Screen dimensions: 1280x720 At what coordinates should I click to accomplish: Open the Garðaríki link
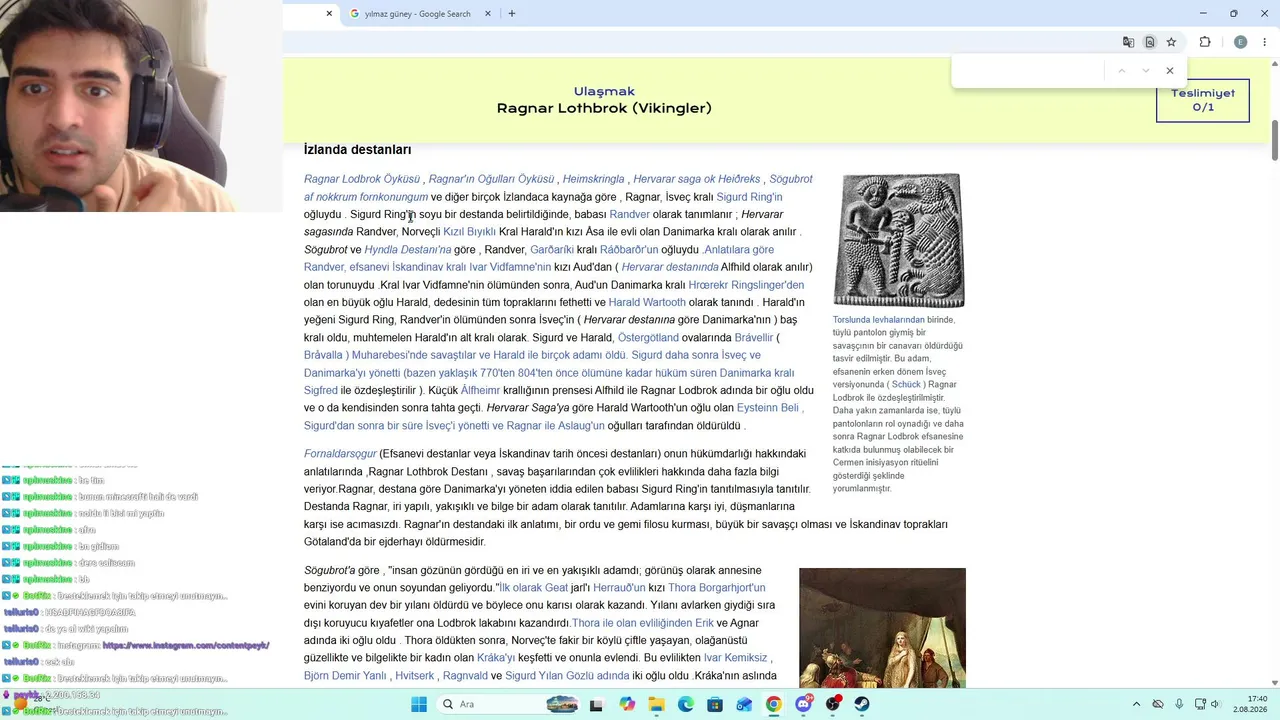coord(552,250)
